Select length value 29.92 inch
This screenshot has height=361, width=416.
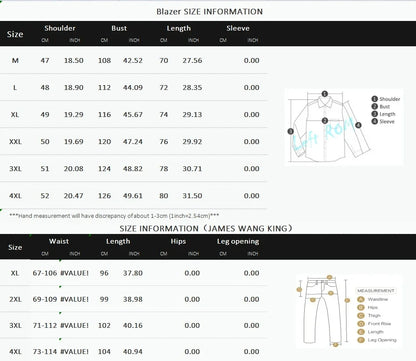click(192, 142)
